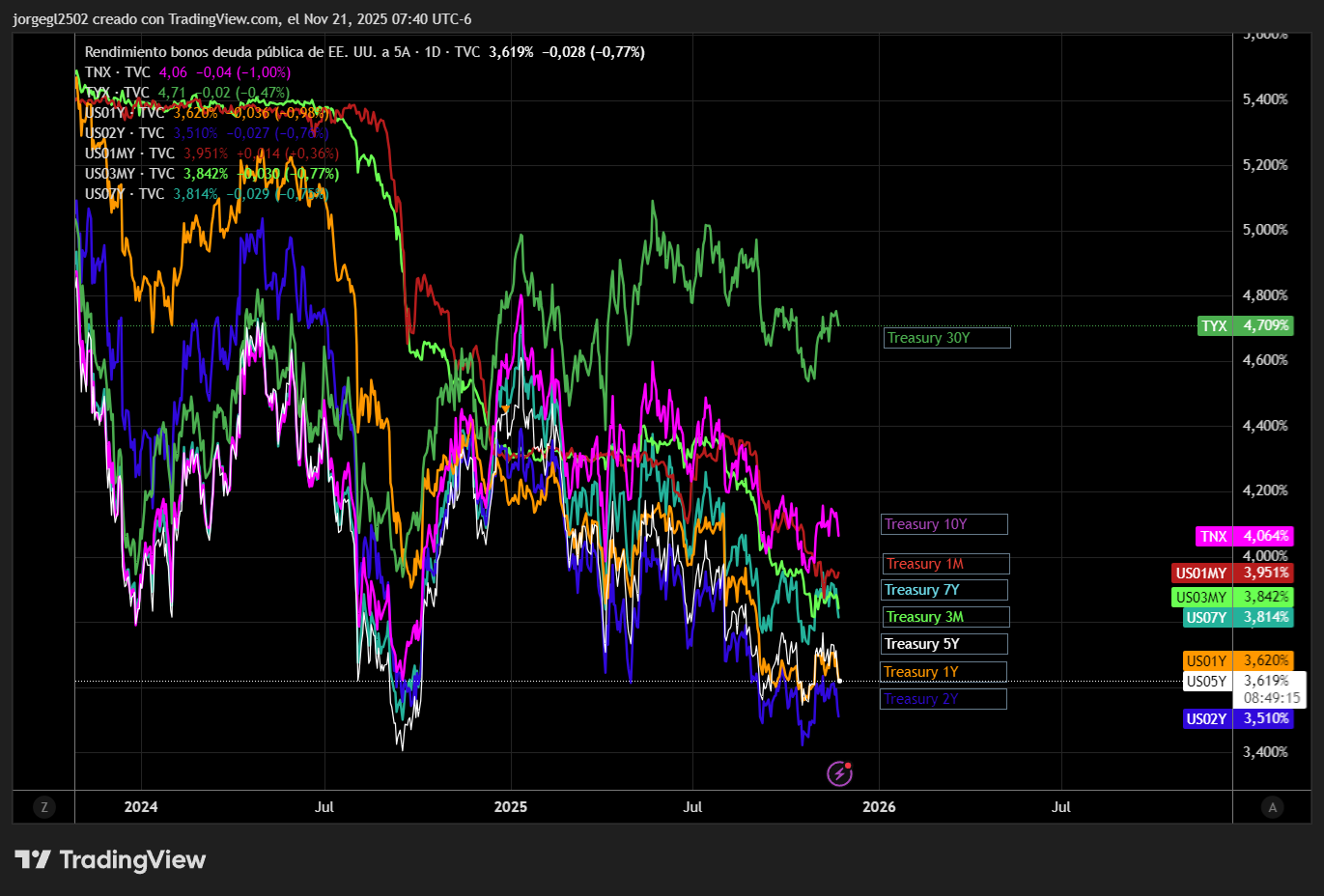Click the US07Y 3,814% price tag
Image resolution: width=1324 pixels, height=896 pixels.
coord(1238,617)
